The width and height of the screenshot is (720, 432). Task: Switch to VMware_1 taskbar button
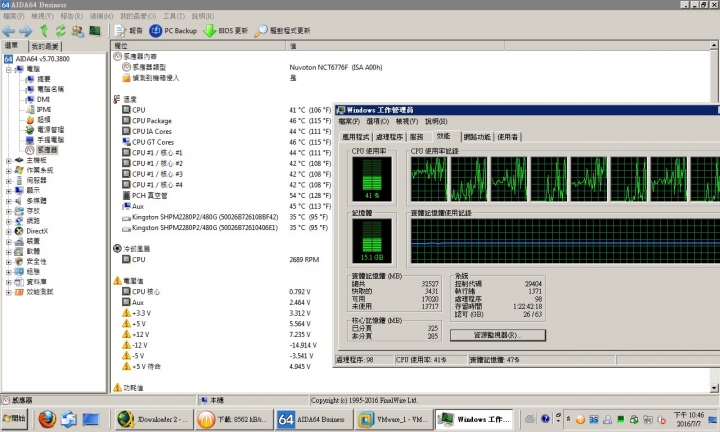point(394,419)
